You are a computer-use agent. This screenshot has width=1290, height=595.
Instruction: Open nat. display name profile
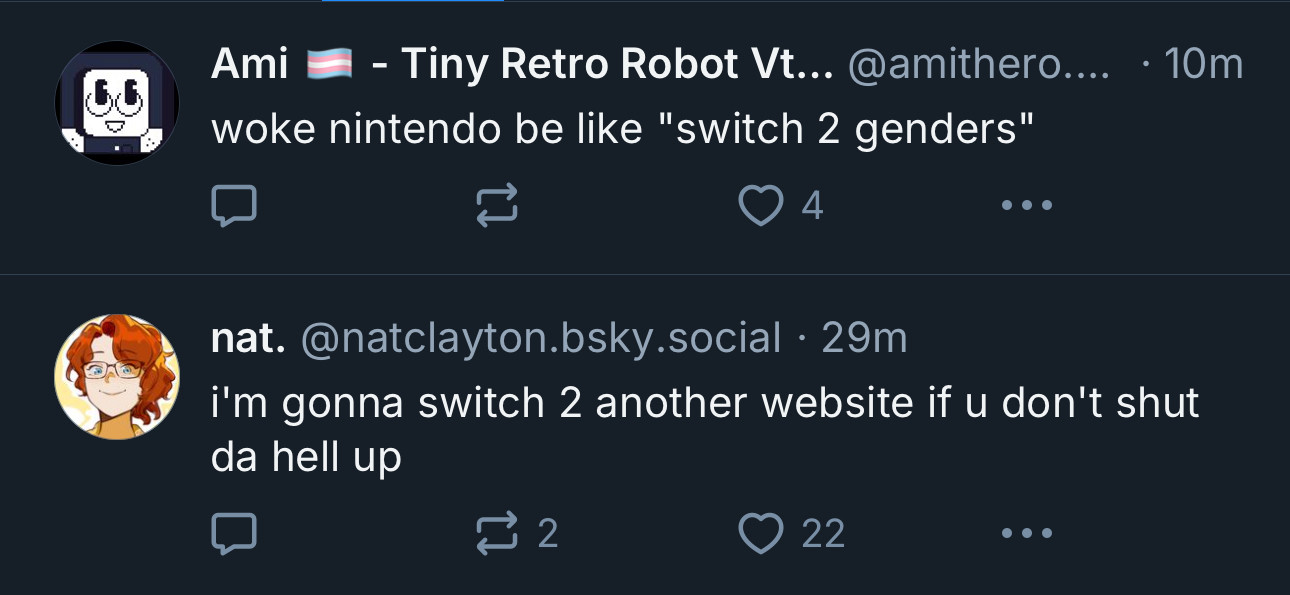[x=249, y=339]
